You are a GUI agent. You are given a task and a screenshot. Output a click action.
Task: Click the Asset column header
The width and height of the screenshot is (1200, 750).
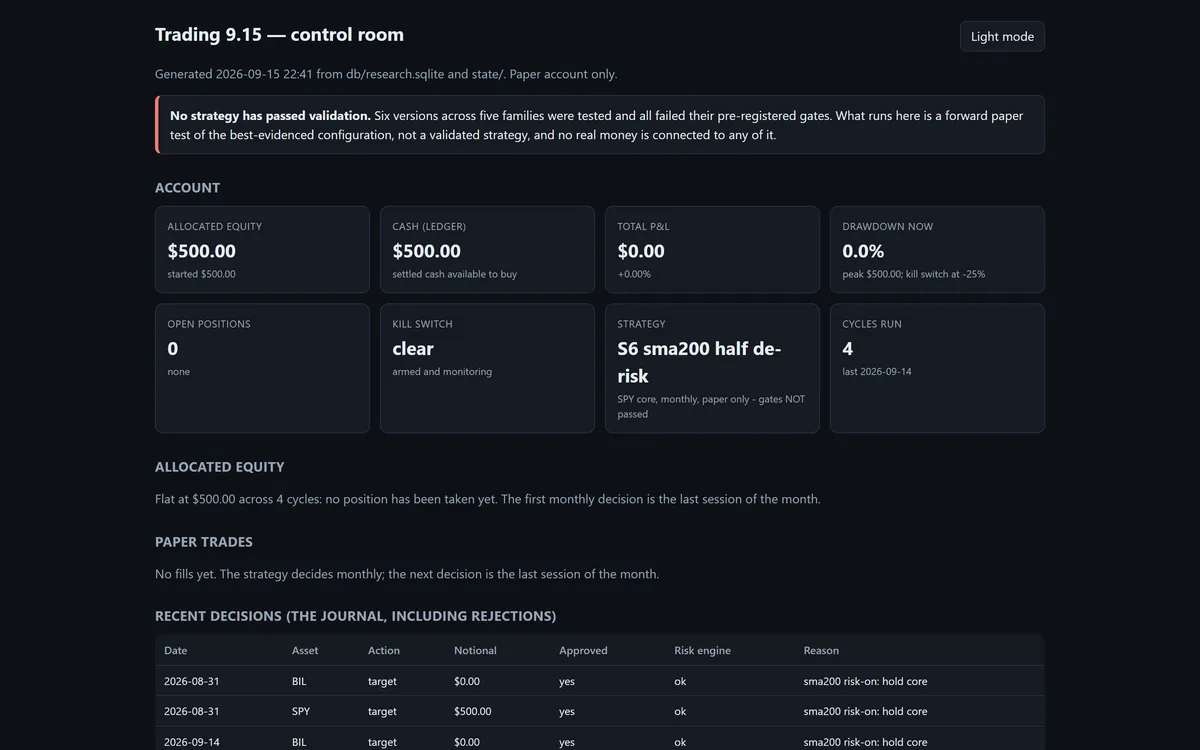(305, 650)
